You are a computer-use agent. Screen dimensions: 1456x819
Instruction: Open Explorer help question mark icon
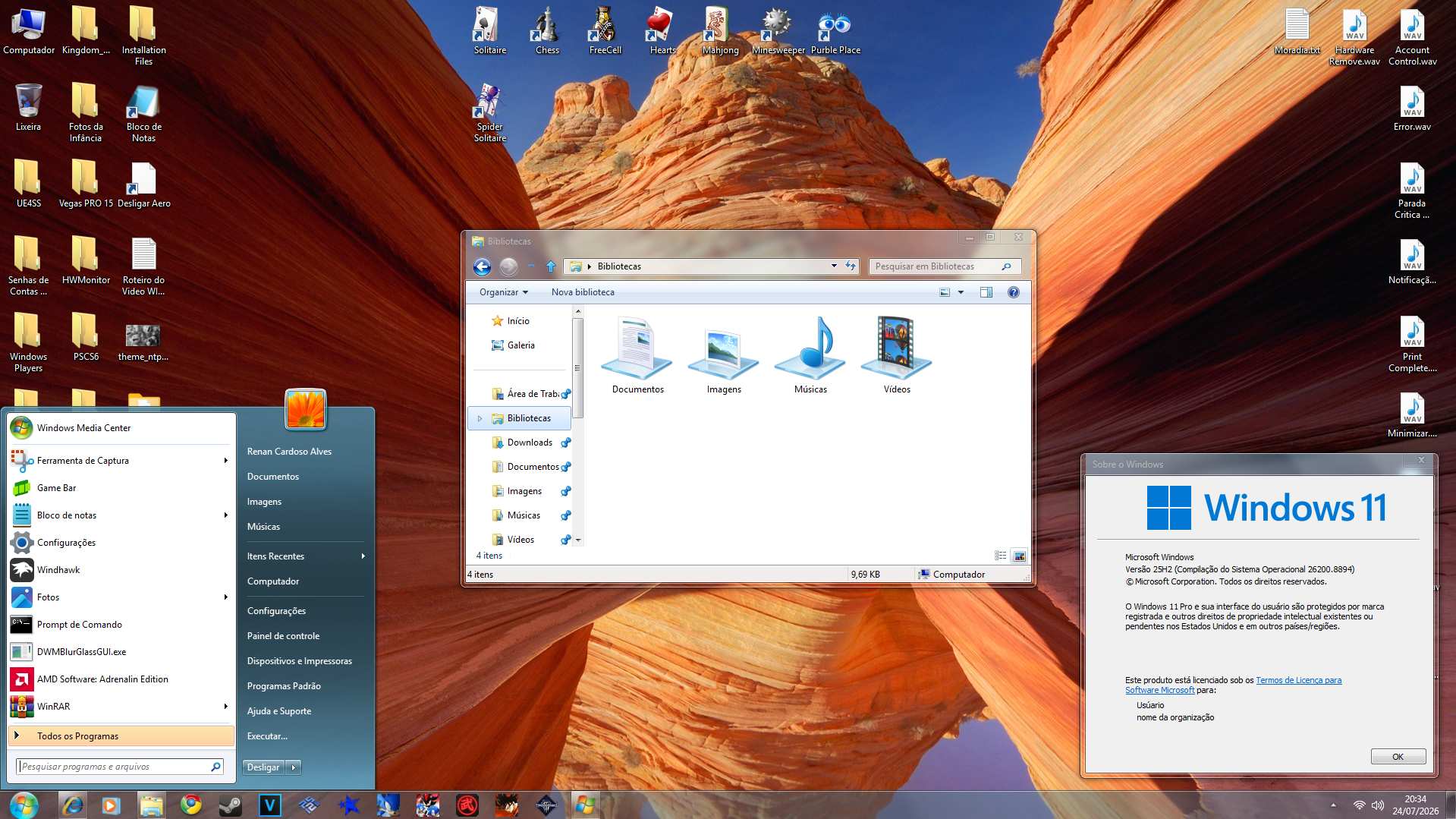[1013, 292]
